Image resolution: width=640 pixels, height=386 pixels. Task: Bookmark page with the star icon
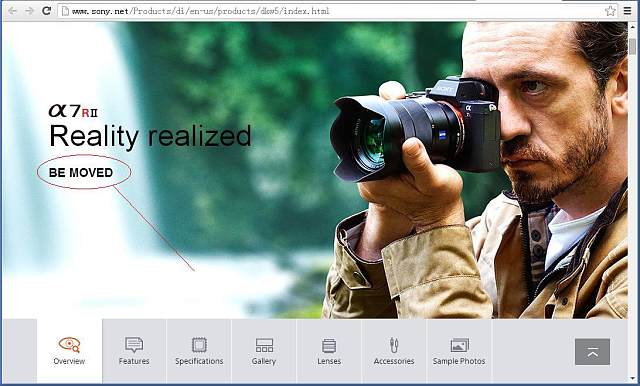coord(610,11)
